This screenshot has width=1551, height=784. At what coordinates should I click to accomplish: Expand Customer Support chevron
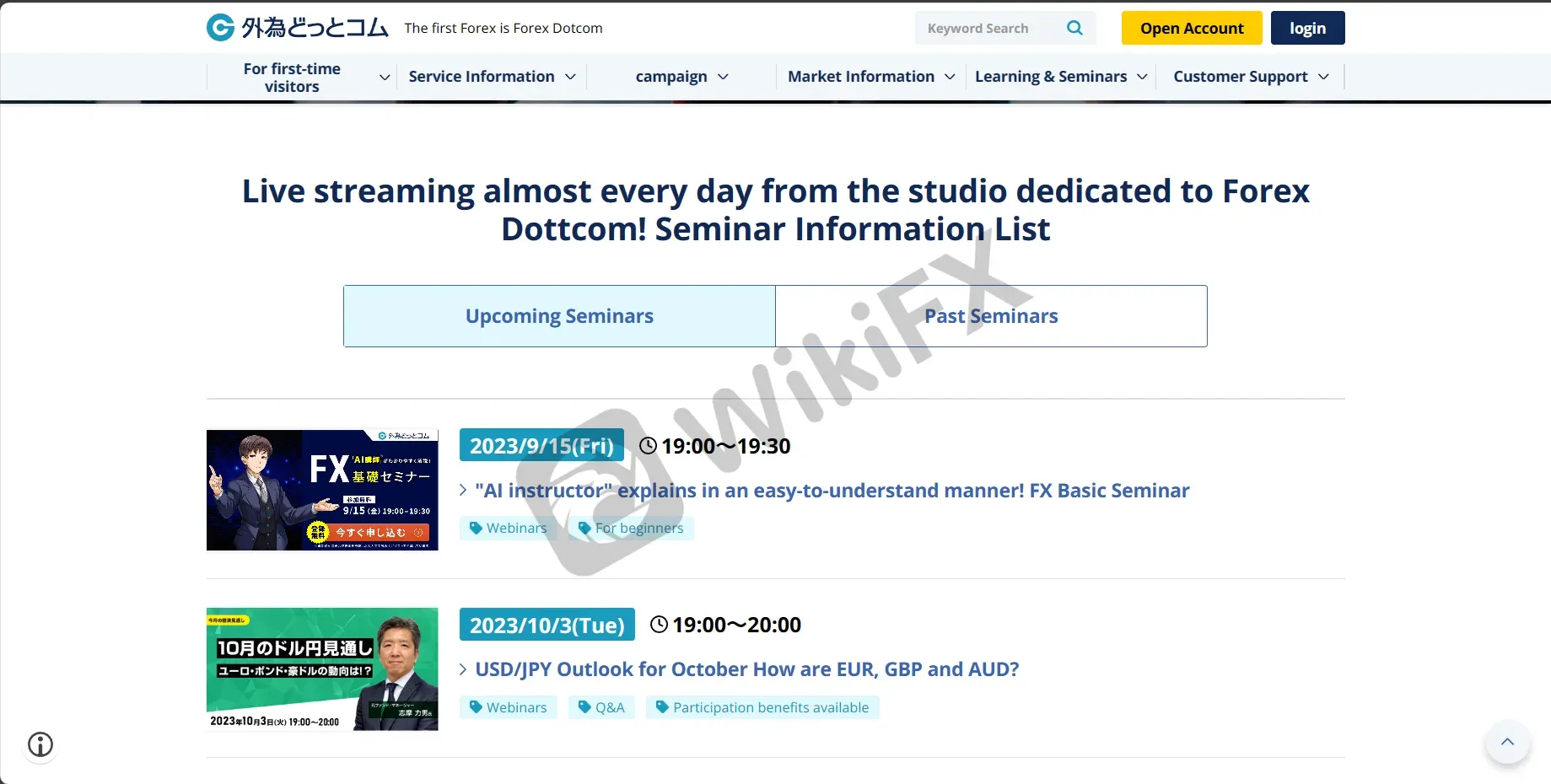1323,77
